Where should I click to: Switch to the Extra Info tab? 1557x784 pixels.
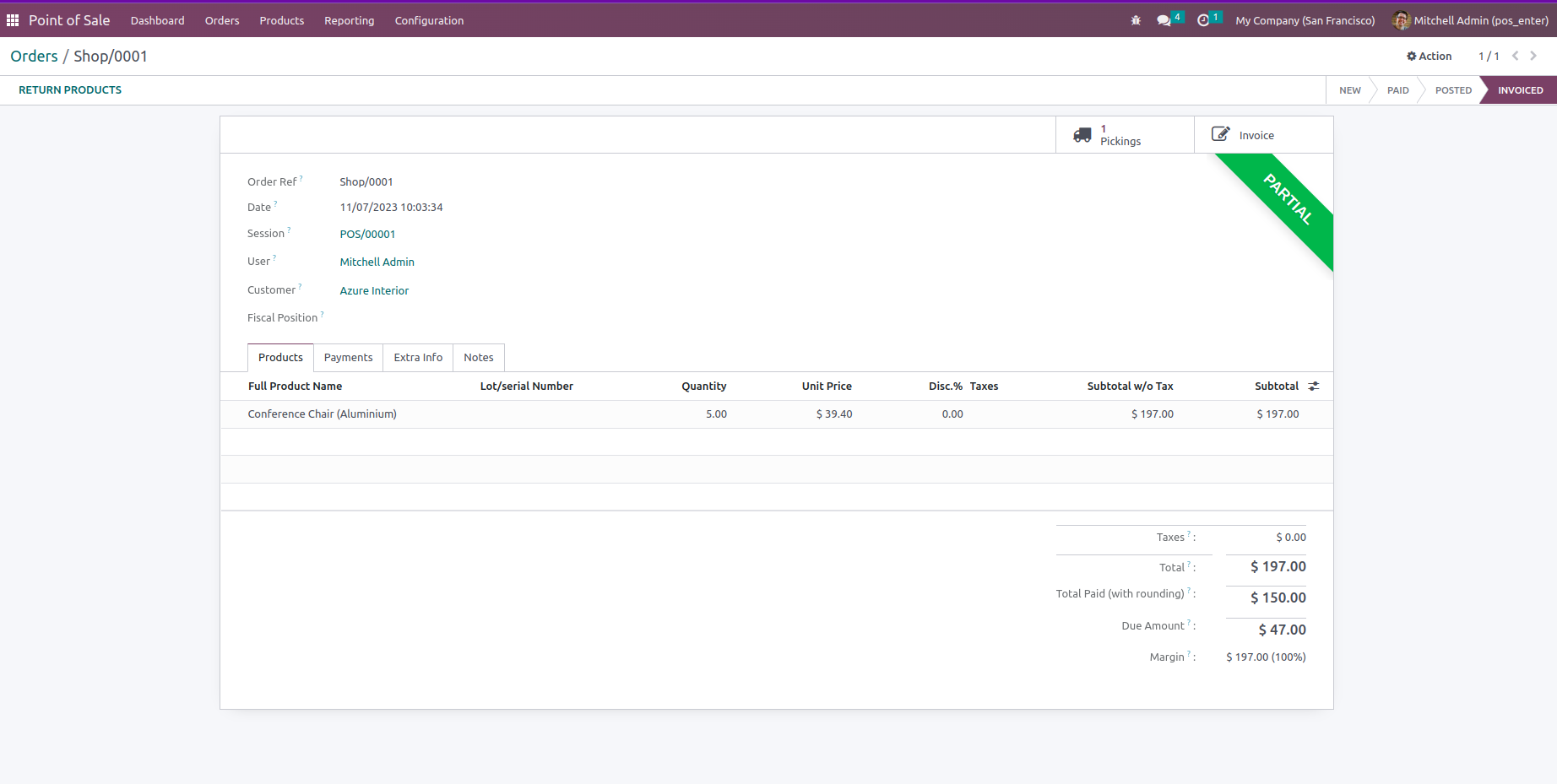(x=418, y=358)
